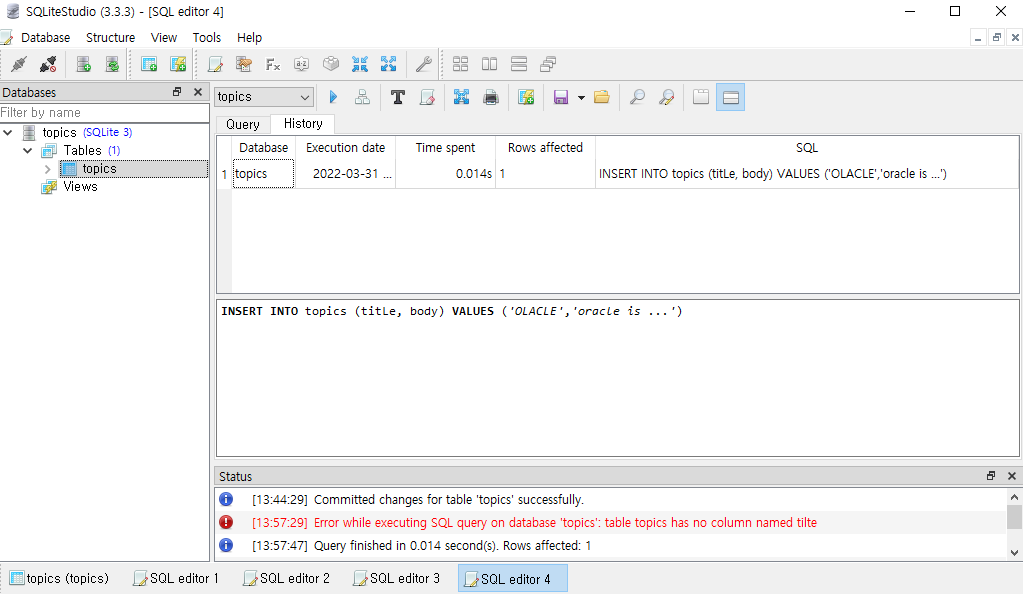Save SQL with the purple floppy icon

point(560,97)
